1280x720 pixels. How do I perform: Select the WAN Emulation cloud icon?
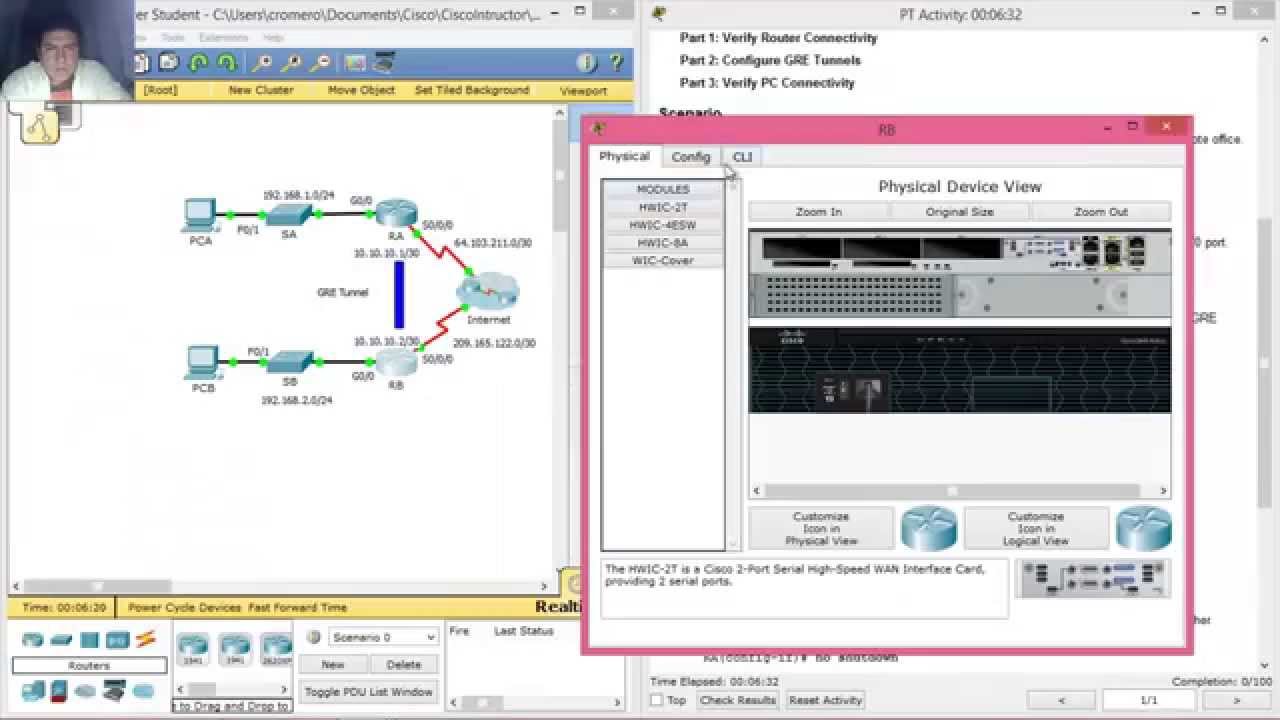click(x=86, y=690)
